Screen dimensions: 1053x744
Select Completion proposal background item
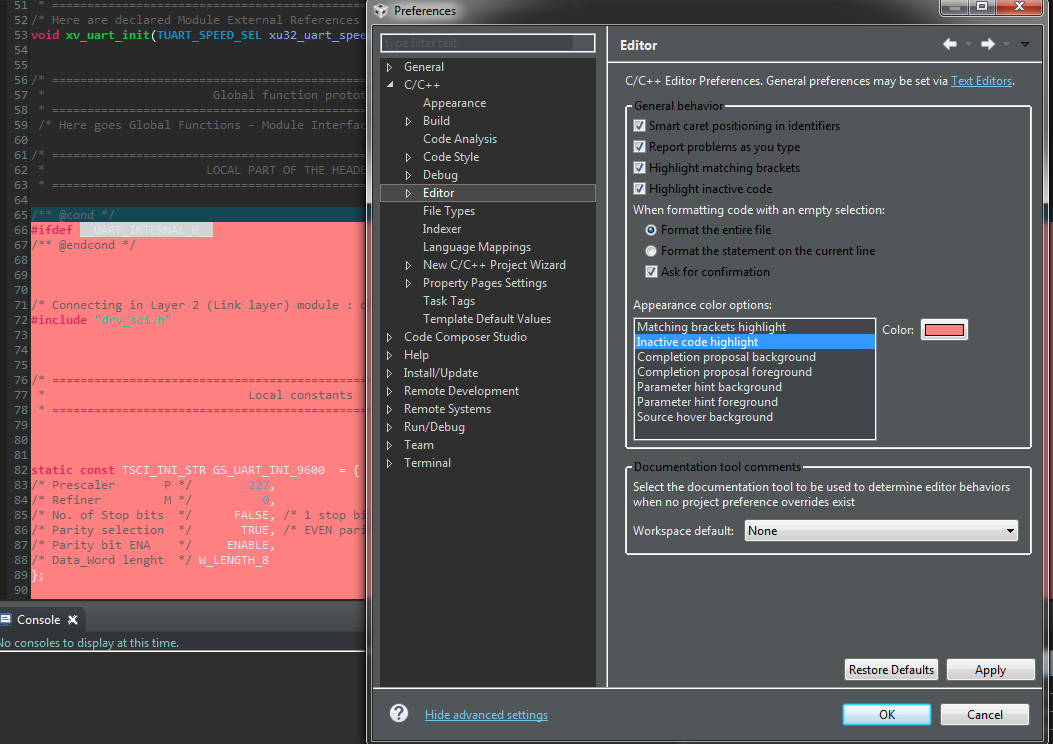754,357
